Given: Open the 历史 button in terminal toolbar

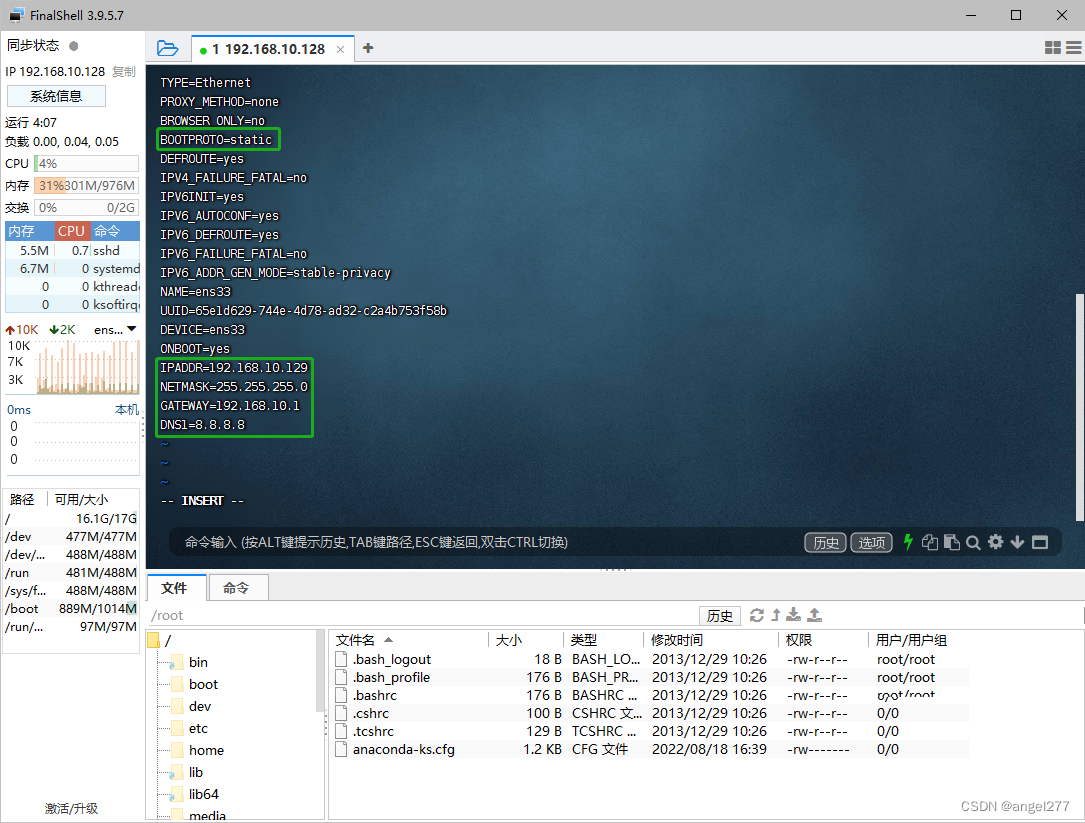Looking at the screenshot, I should pos(826,543).
